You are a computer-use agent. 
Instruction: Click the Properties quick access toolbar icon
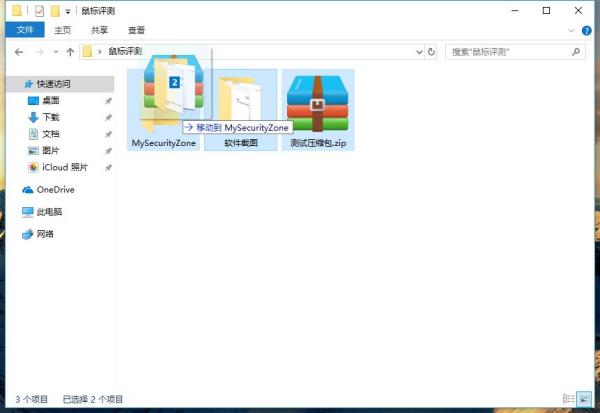39,11
